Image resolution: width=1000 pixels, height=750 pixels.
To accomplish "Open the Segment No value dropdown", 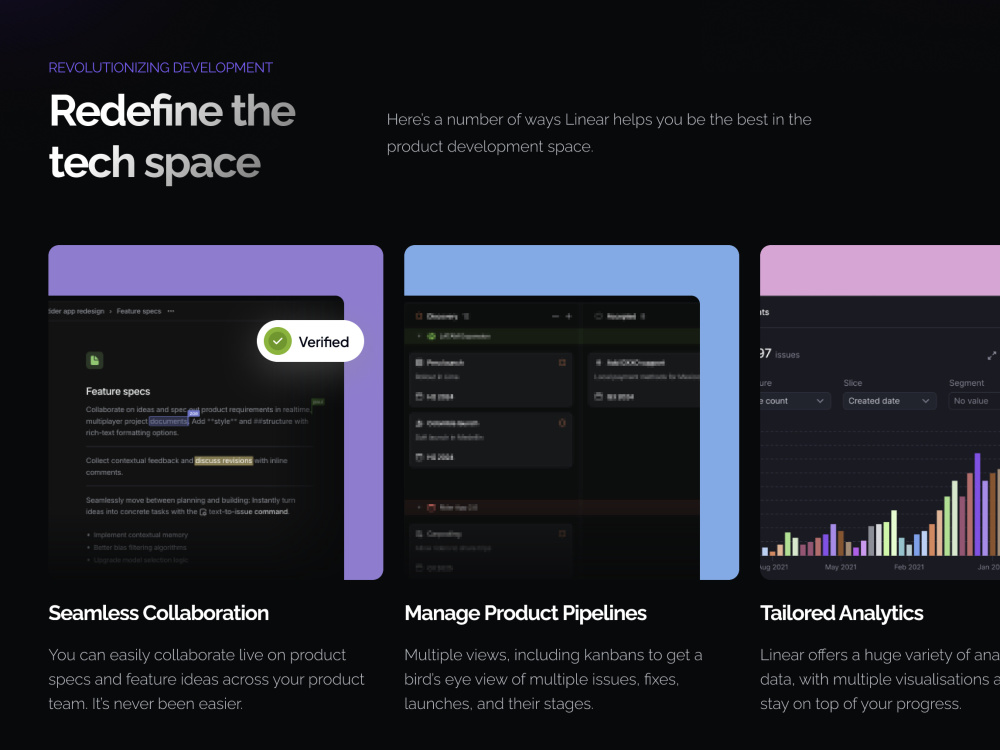I will (x=974, y=401).
